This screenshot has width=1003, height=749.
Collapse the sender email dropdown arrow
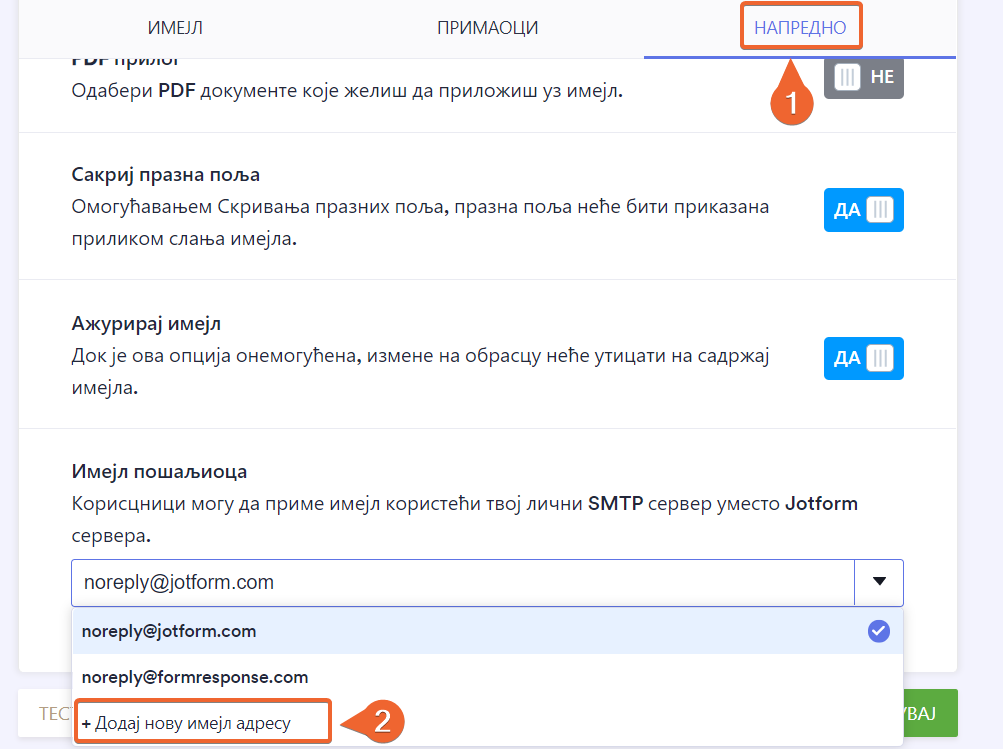tap(879, 582)
